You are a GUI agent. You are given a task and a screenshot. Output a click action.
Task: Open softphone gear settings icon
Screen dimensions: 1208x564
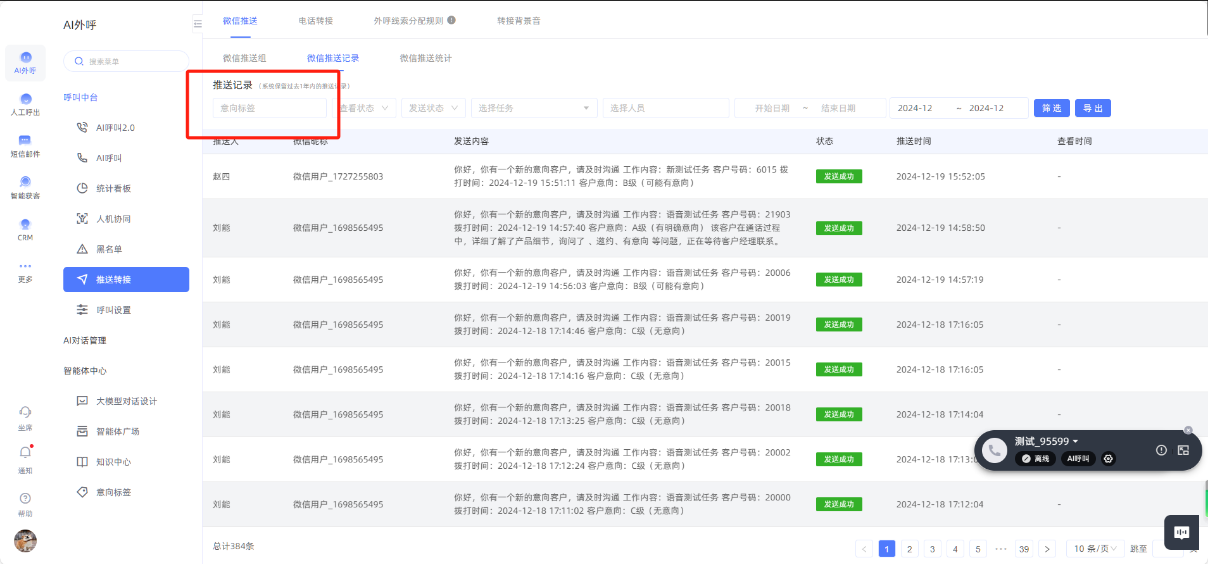point(1108,459)
